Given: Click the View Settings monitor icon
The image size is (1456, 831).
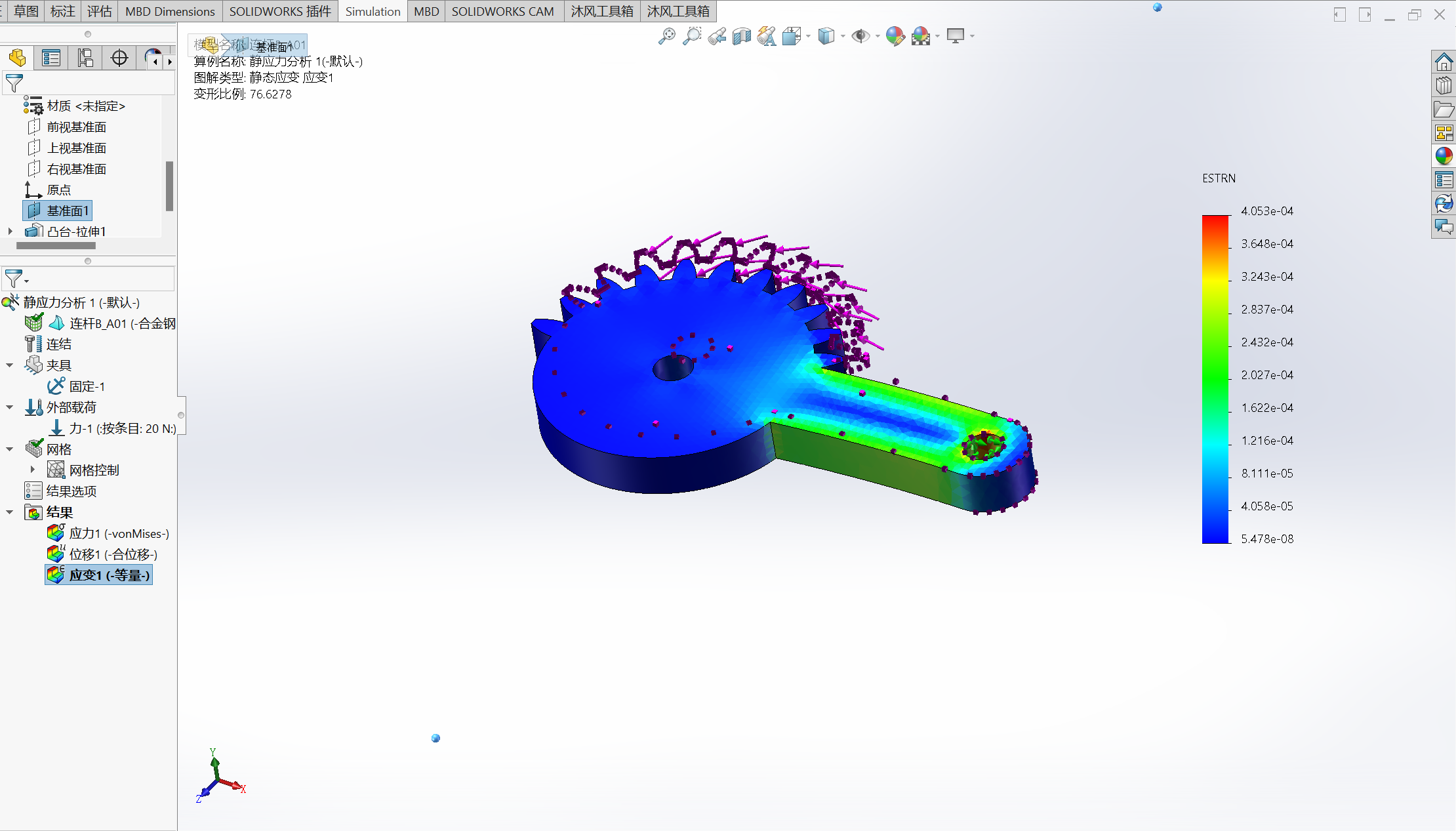Looking at the screenshot, I should point(956,36).
